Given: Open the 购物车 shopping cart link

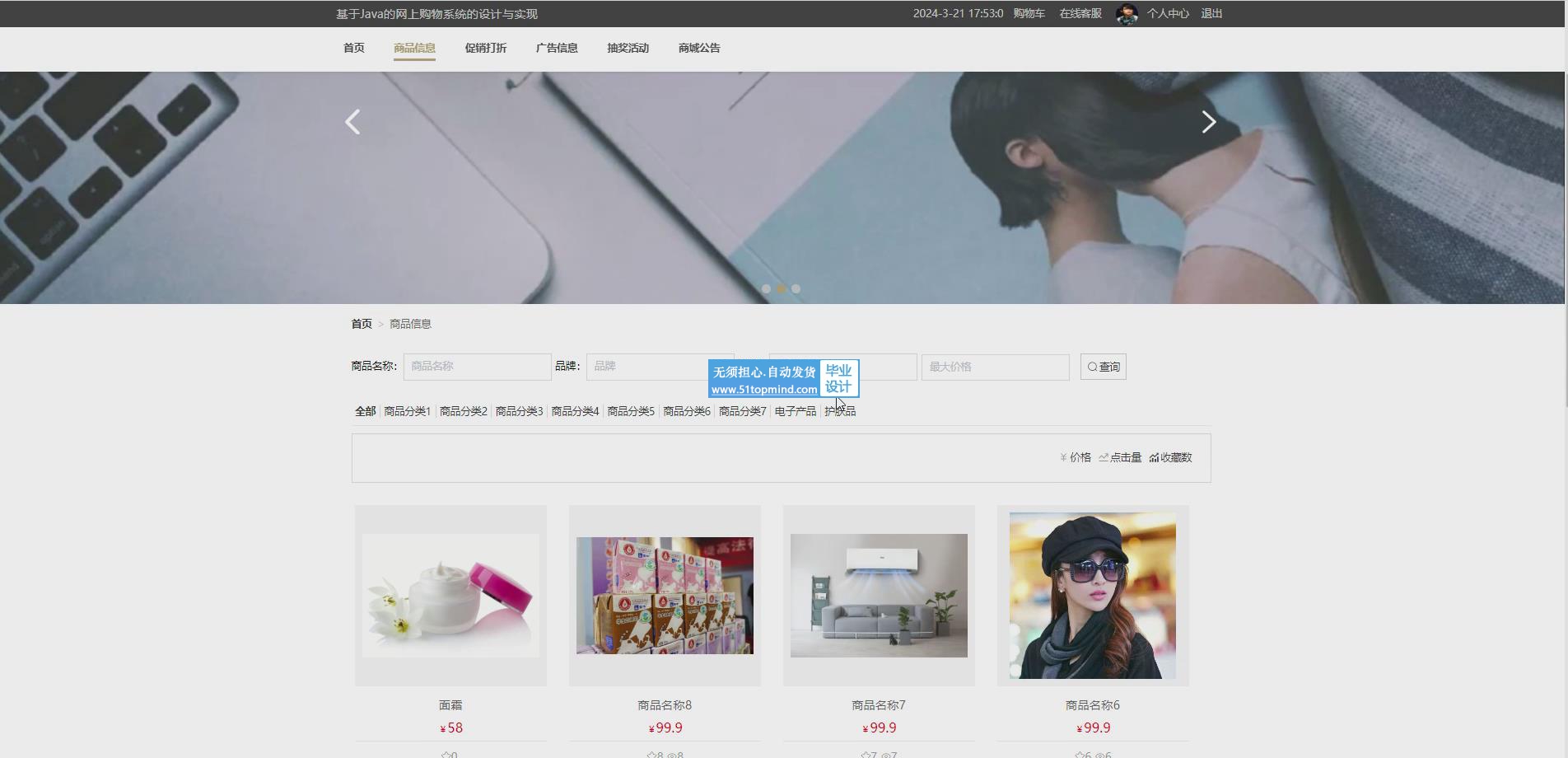Looking at the screenshot, I should [1029, 13].
